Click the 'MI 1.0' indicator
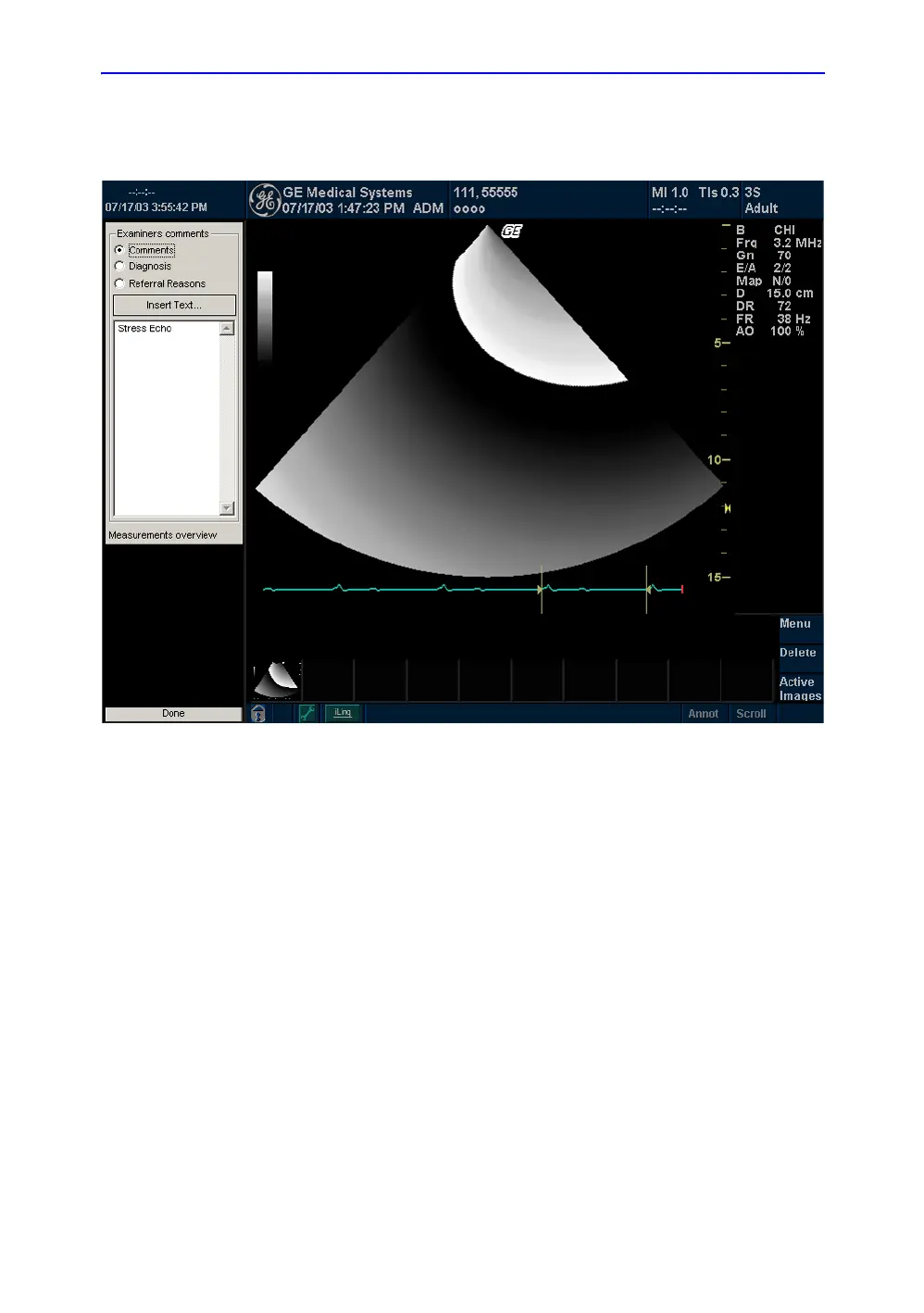This screenshot has height=1313, width=924. 669,193
